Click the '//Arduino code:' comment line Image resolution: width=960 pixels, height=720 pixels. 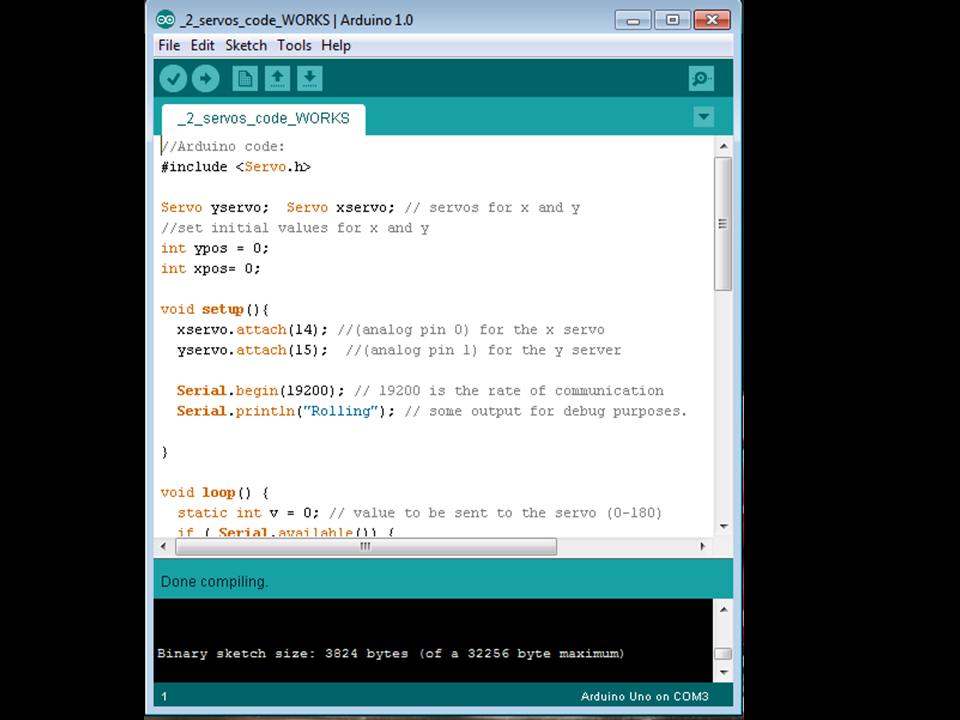point(223,146)
